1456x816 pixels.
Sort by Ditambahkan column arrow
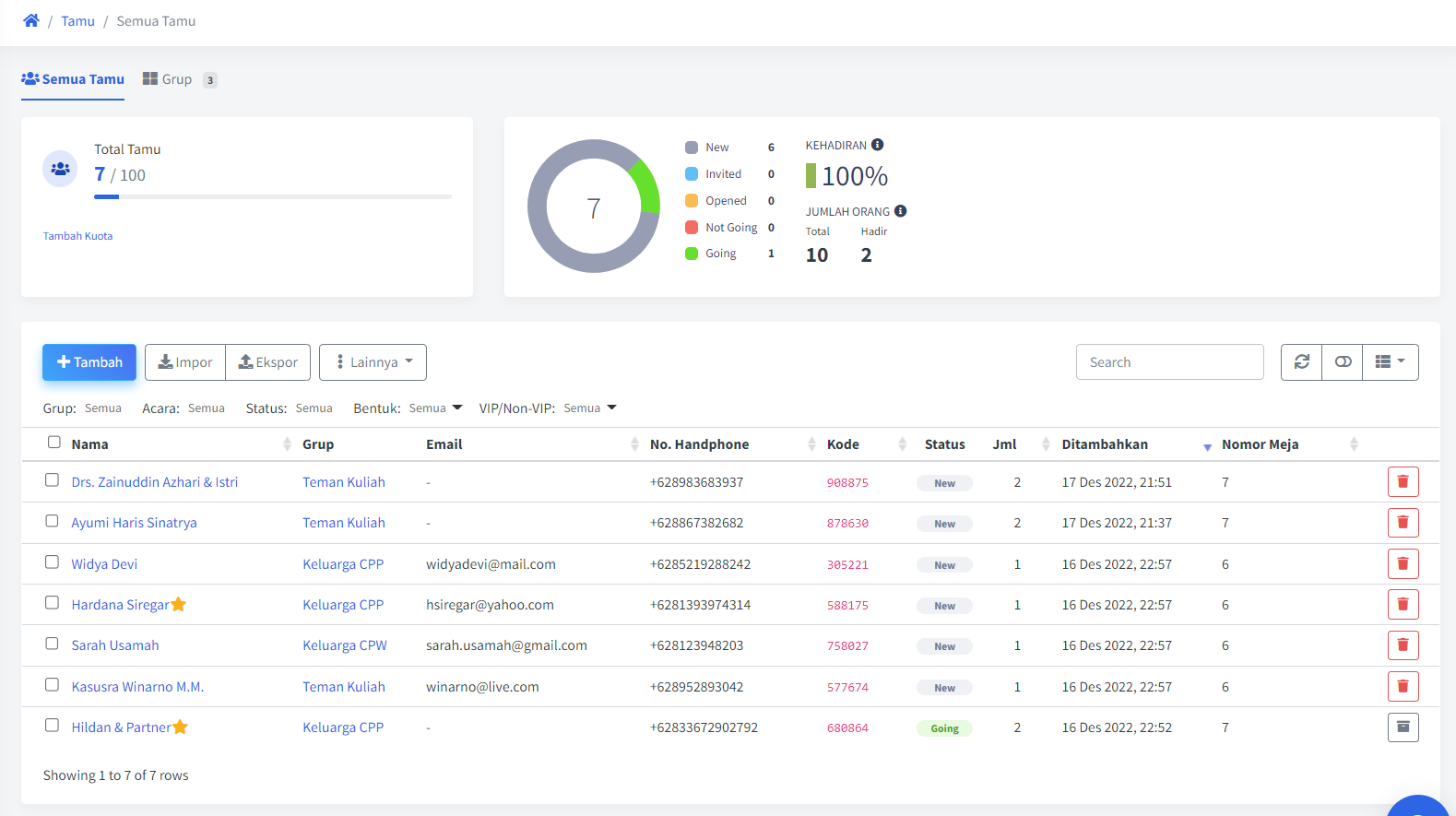[x=1207, y=446]
